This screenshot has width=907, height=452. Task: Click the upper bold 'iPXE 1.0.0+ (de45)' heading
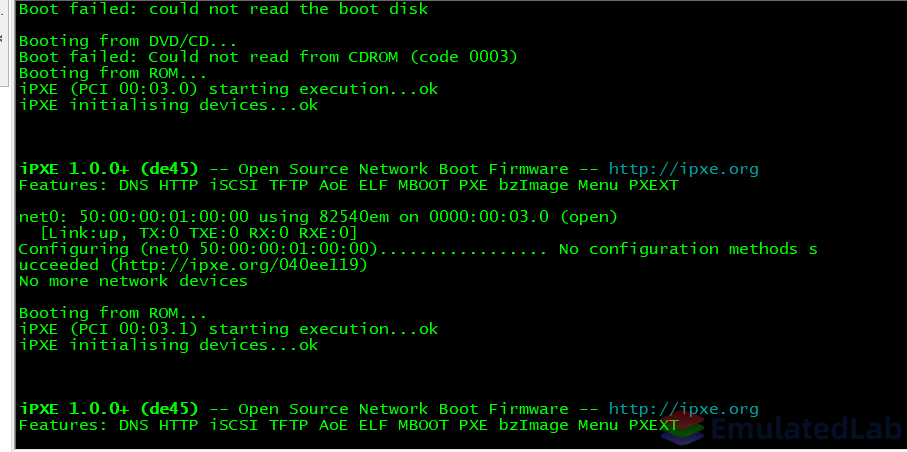[109, 170]
